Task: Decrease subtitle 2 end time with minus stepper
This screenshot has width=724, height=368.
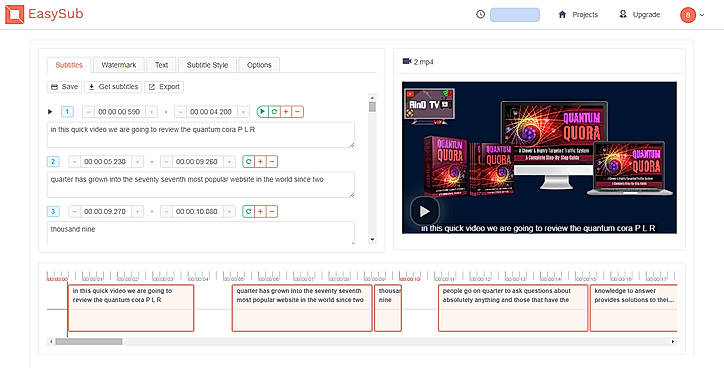Action: tap(167, 162)
